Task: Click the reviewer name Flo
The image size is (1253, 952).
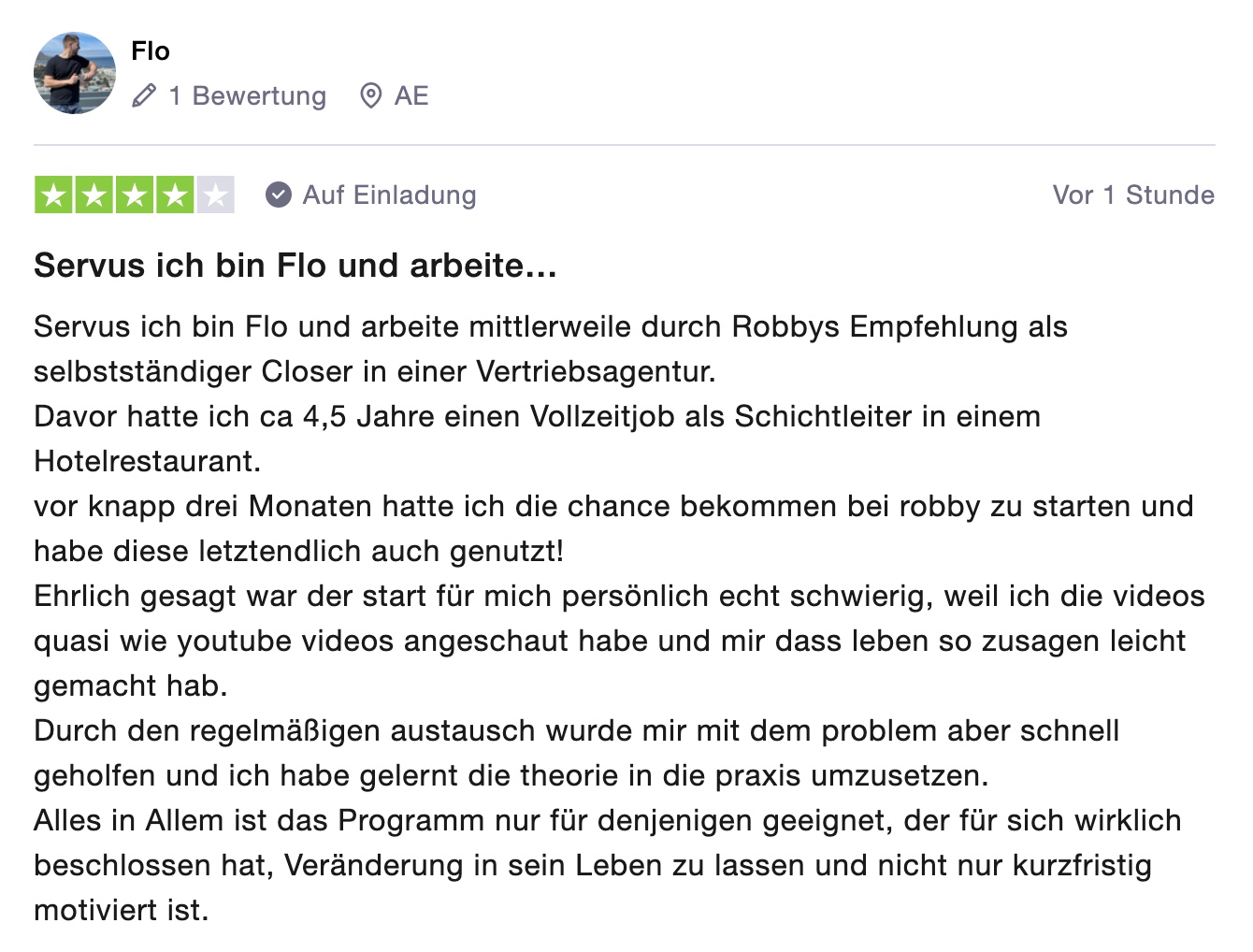Action: [x=151, y=50]
